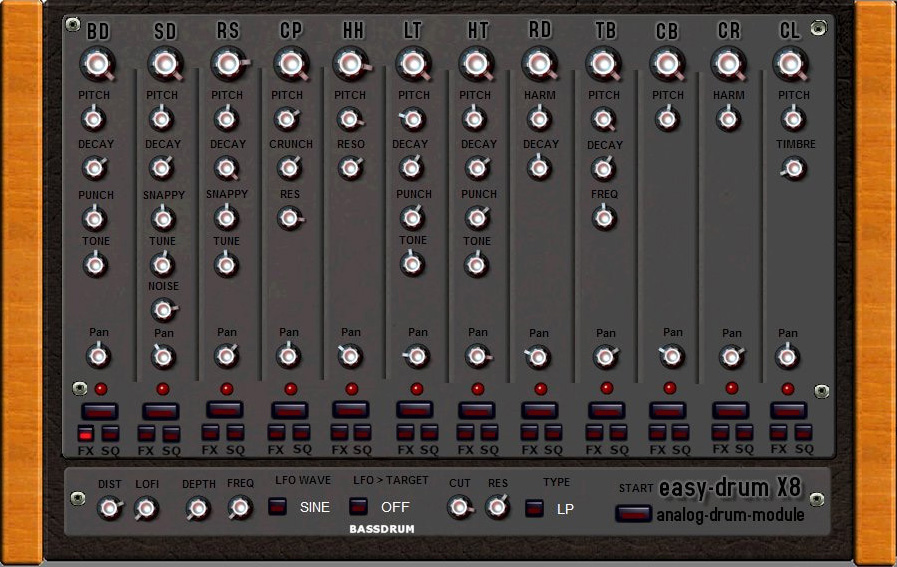Click the BD channel large volume knob
The width and height of the screenshot is (897, 567).
click(x=98, y=64)
